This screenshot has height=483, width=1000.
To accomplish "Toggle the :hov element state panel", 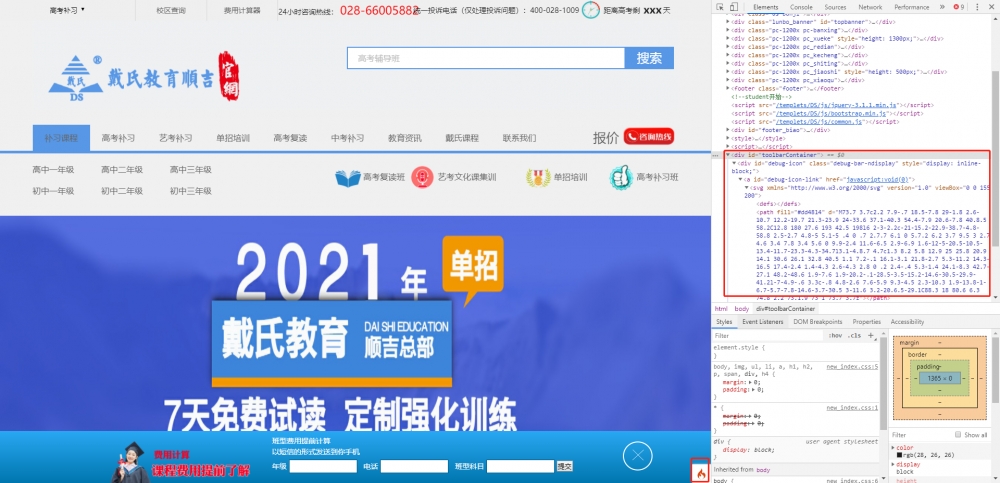I will (834, 336).
